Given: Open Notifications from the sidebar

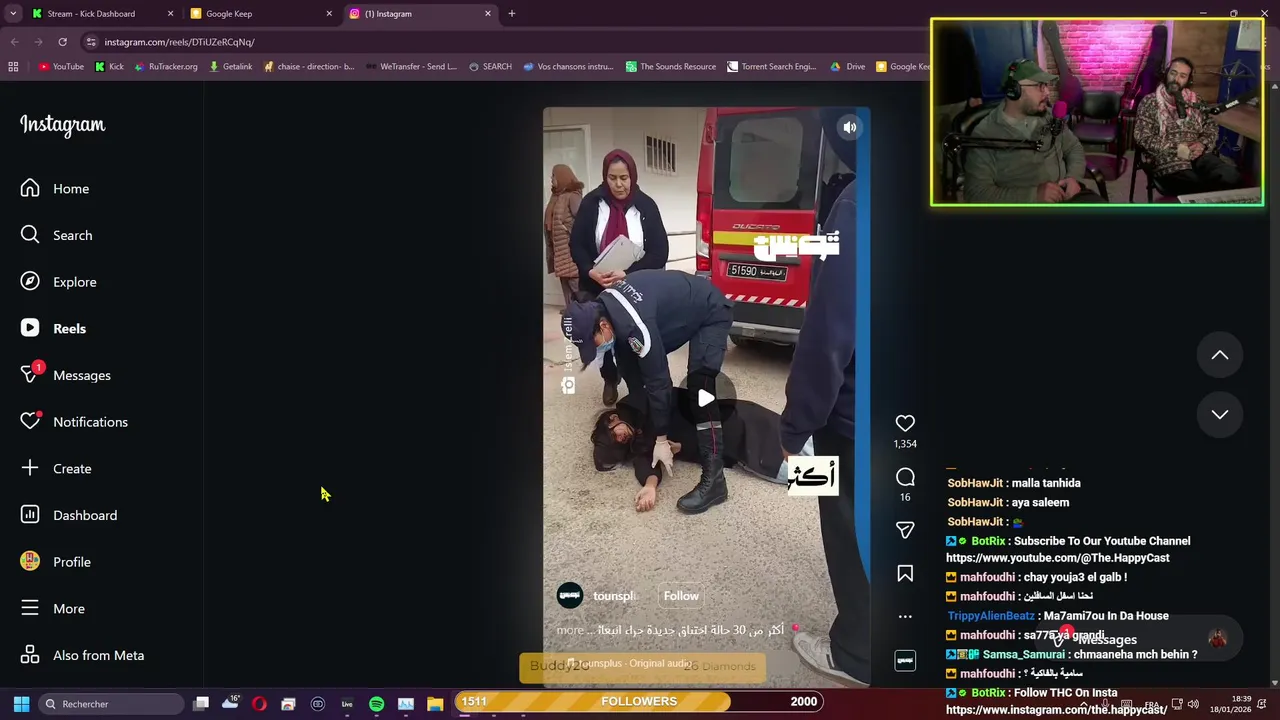Looking at the screenshot, I should coord(74,422).
